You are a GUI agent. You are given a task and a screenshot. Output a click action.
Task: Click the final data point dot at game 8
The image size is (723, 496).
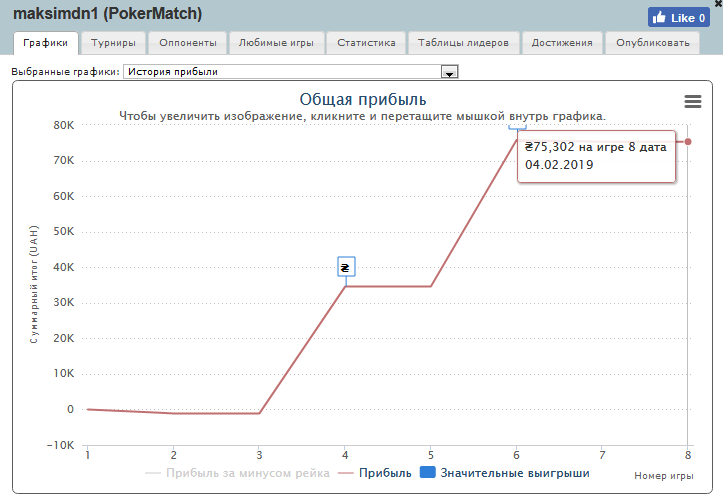(x=688, y=142)
